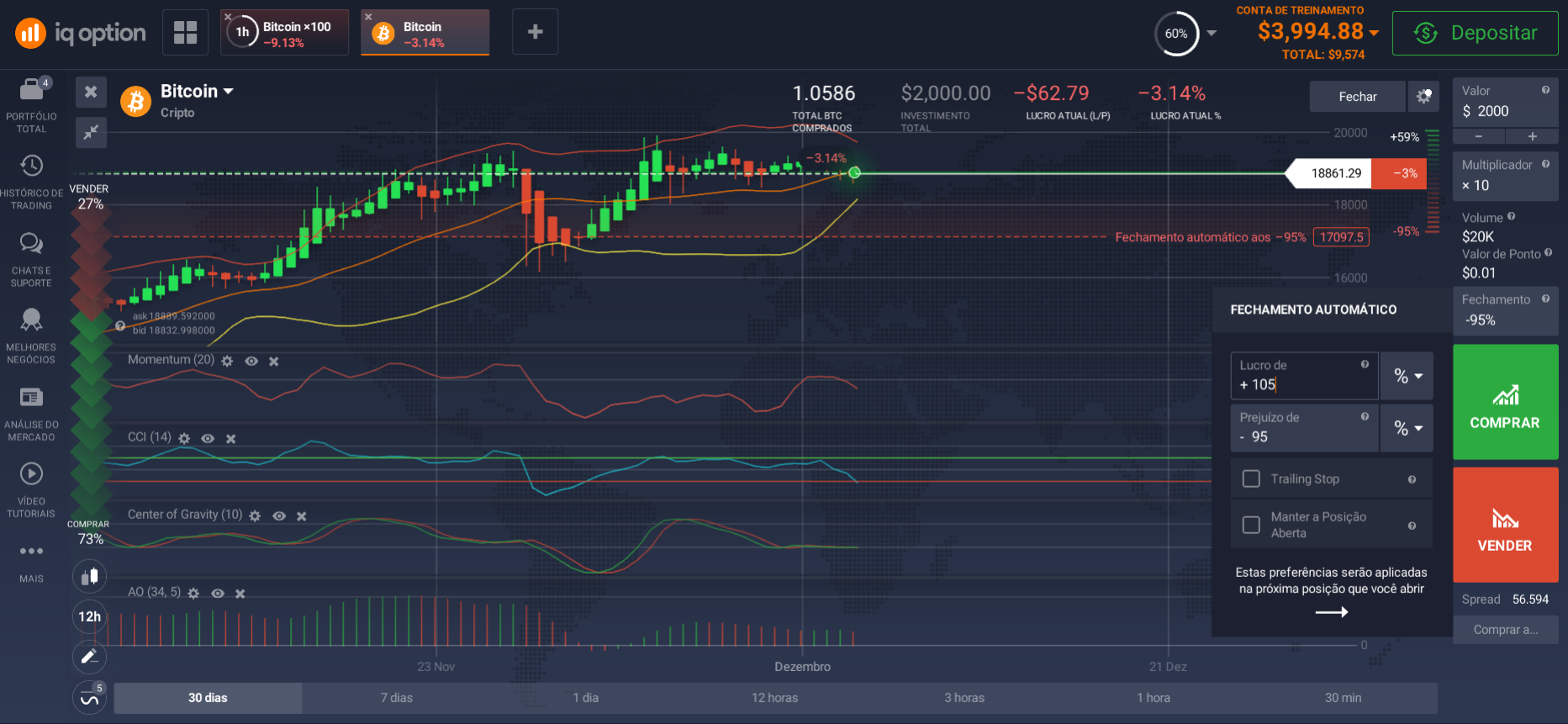The width and height of the screenshot is (1568, 724).
Task: Remove the Momentum (20) indicator
Action: tap(274, 361)
